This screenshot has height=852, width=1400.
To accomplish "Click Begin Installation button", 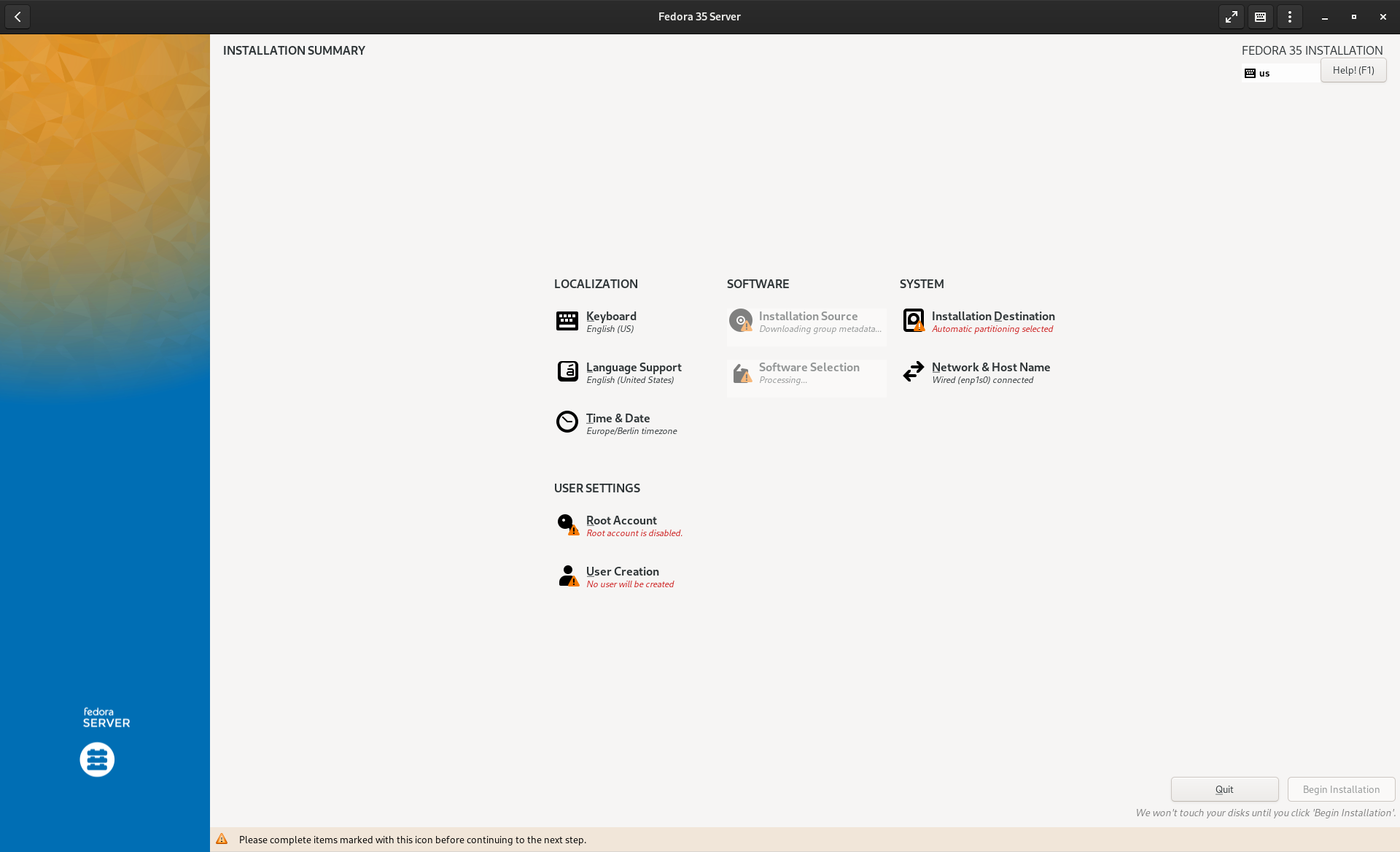I will point(1341,789).
